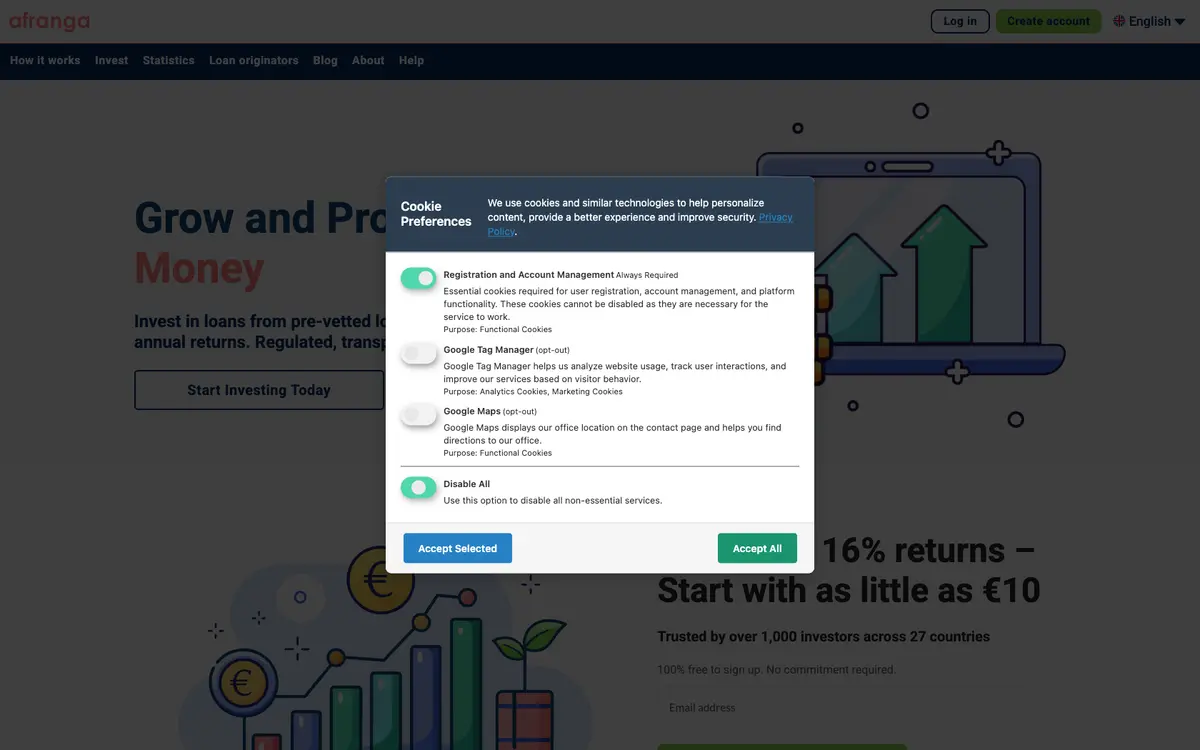Click the afranga logo

(49, 21)
